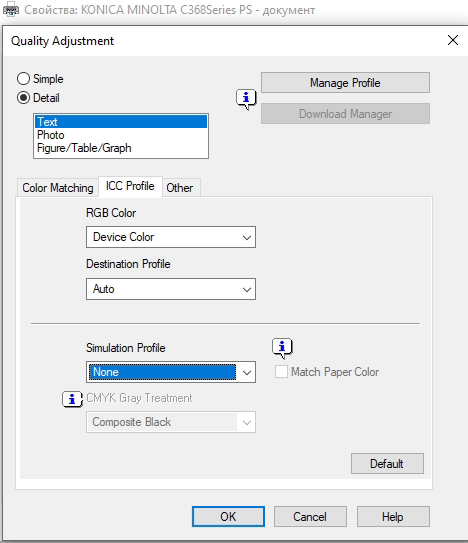The height and width of the screenshot is (543, 468).
Task: Click the info icon above Match Paper Color
Action: coord(282,348)
